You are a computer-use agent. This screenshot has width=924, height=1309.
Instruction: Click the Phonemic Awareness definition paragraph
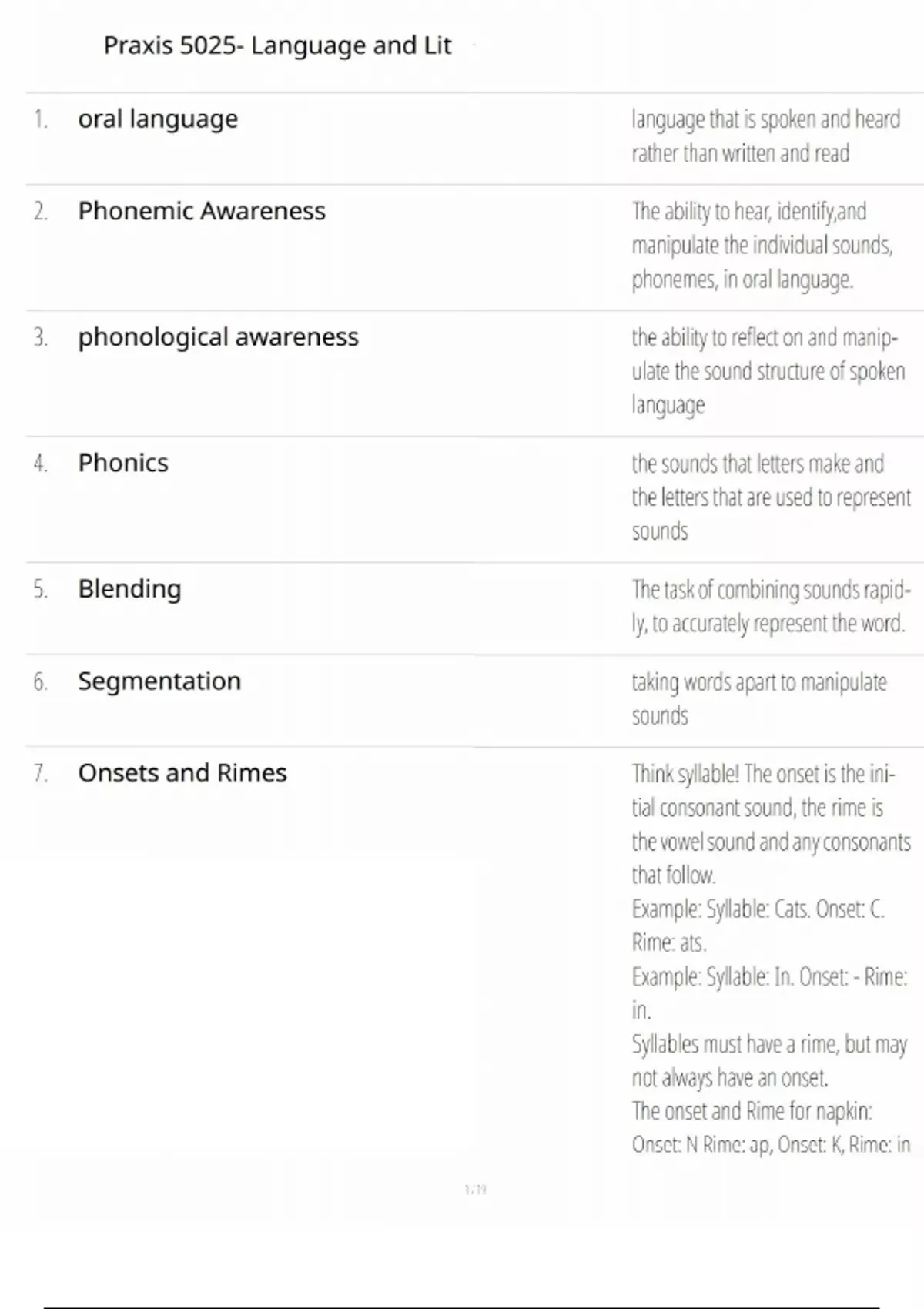pyautogui.click(x=762, y=245)
